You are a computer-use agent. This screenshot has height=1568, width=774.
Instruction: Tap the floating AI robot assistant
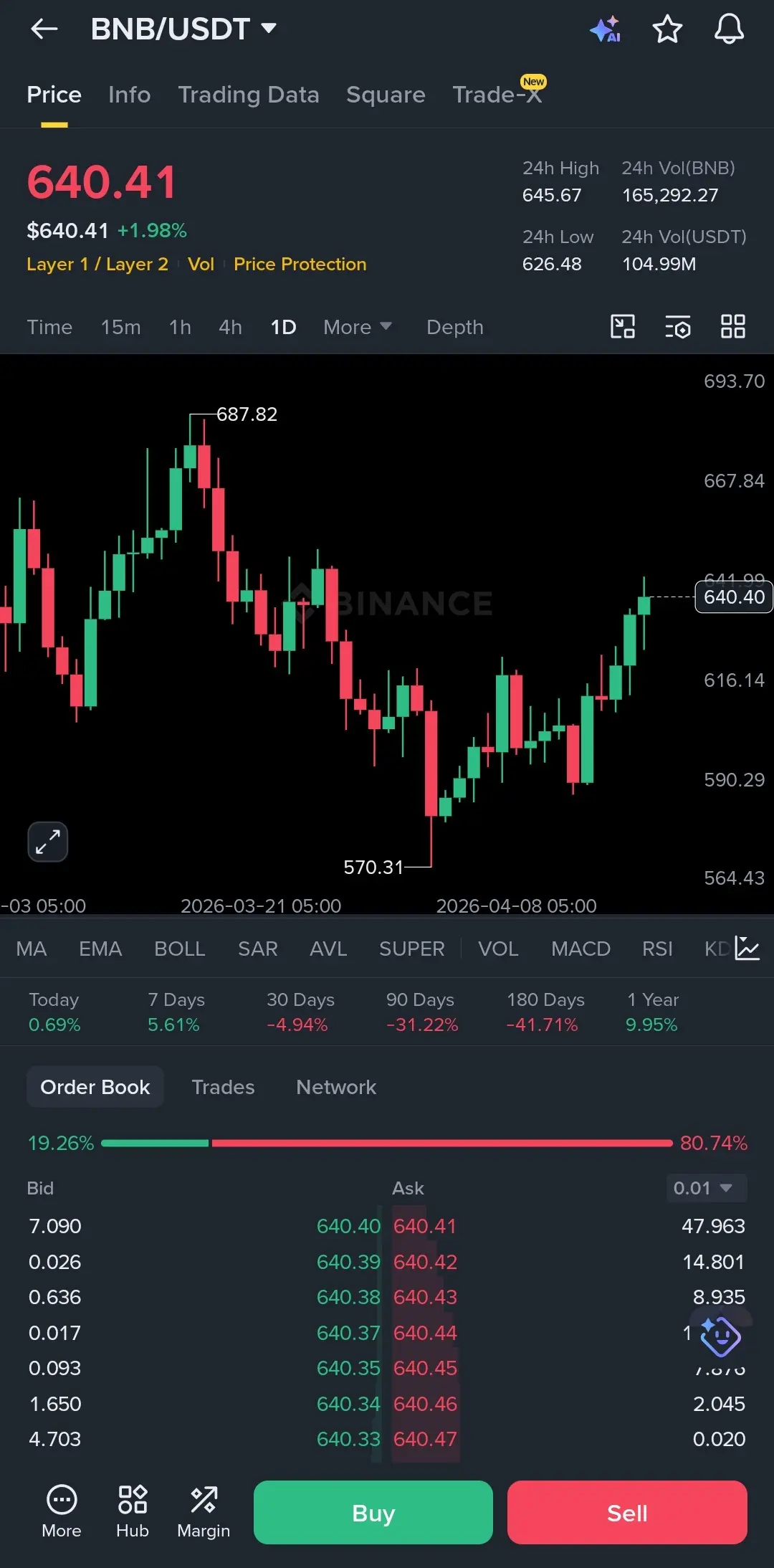click(x=720, y=1336)
